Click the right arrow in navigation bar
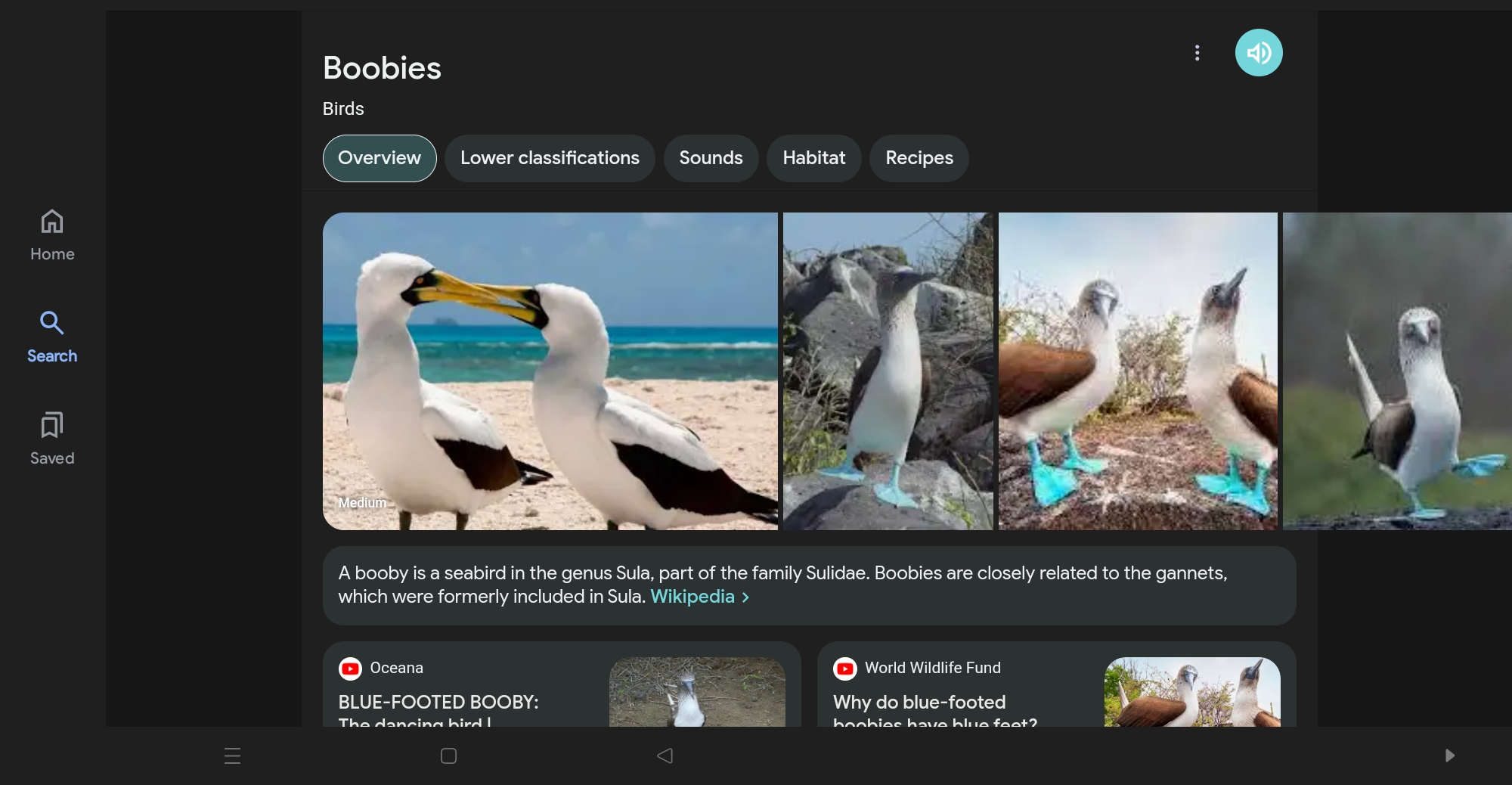1512x785 pixels. 1449,756
